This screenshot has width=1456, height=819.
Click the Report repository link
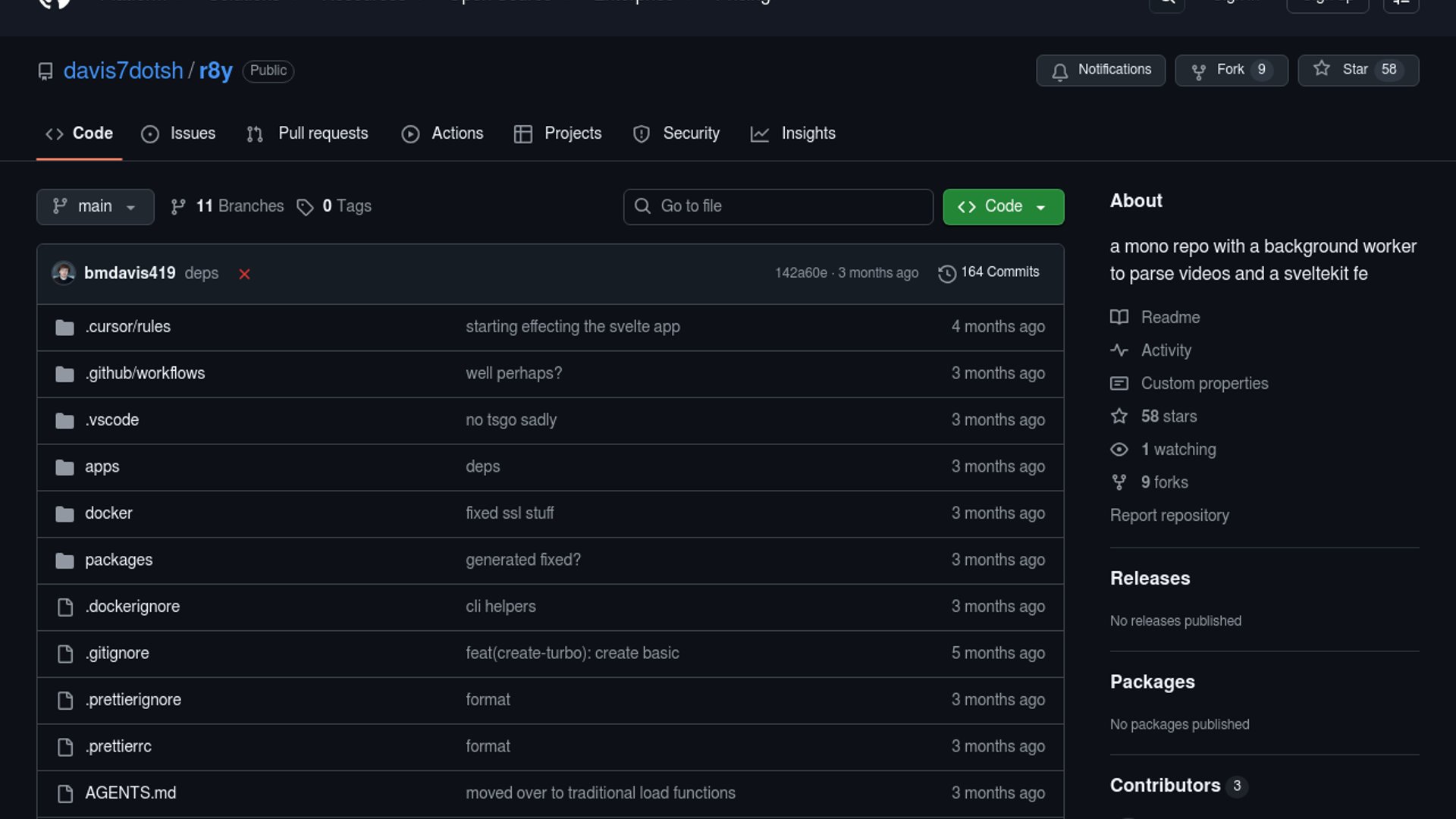(x=1169, y=516)
